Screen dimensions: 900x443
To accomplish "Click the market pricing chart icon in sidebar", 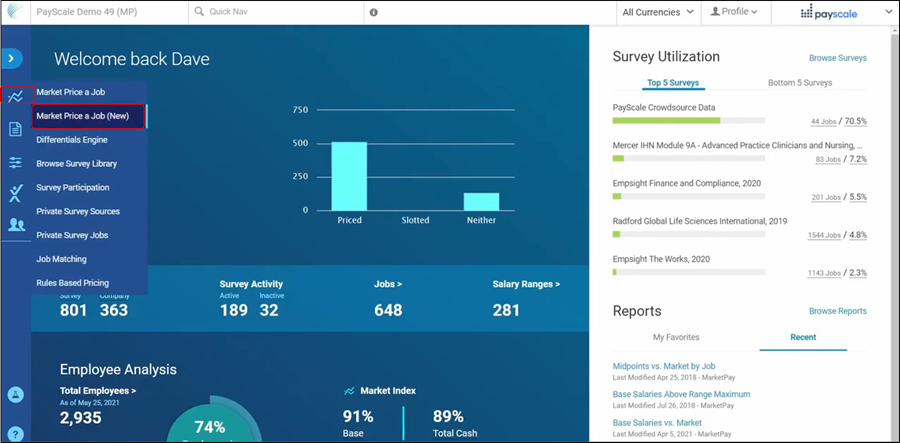I will (x=14, y=96).
